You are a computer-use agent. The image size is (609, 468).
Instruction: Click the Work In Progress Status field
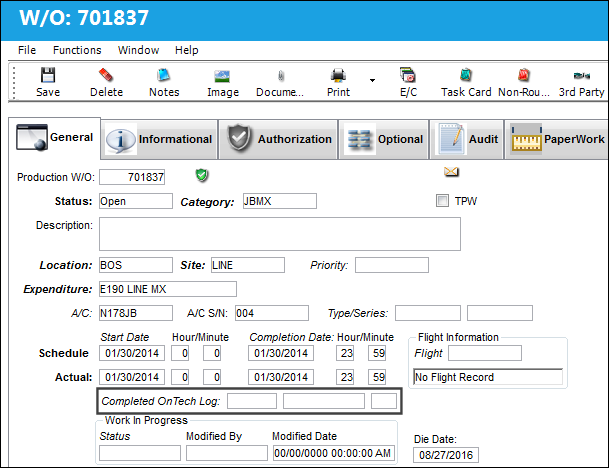(140, 453)
